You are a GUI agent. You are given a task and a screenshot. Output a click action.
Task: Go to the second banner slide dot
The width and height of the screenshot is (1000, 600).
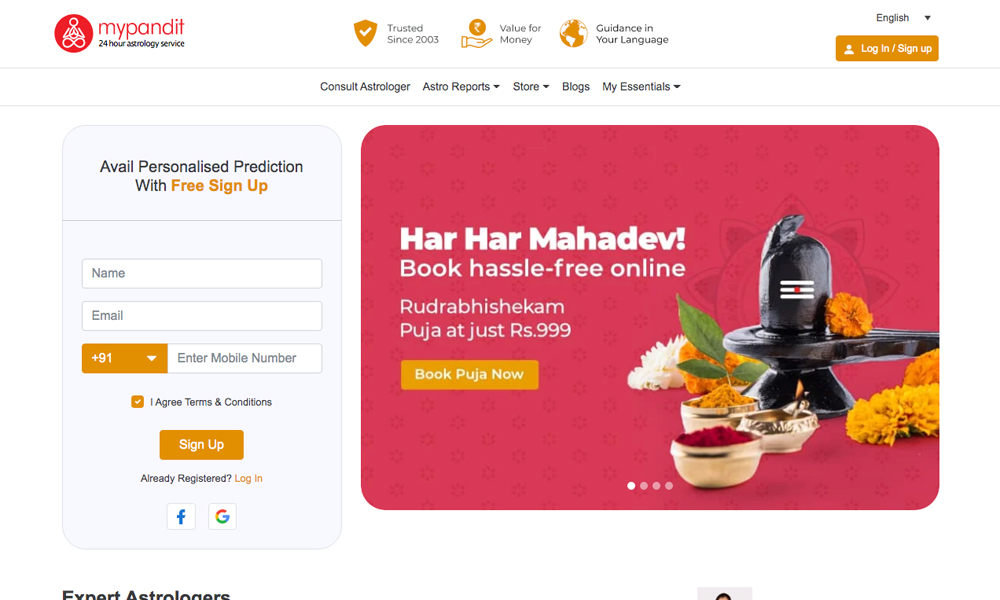643,486
